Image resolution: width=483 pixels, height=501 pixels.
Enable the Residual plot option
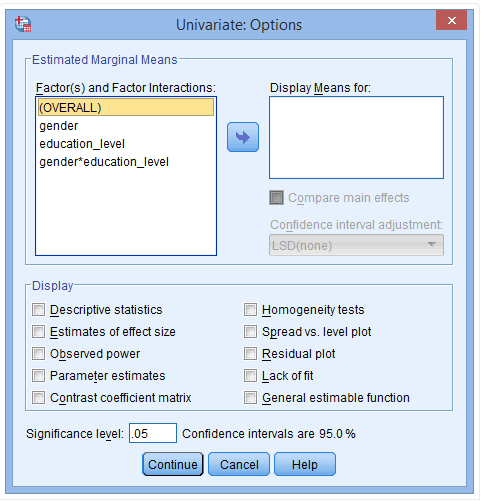pyautogui.click(x=250, y=354)
